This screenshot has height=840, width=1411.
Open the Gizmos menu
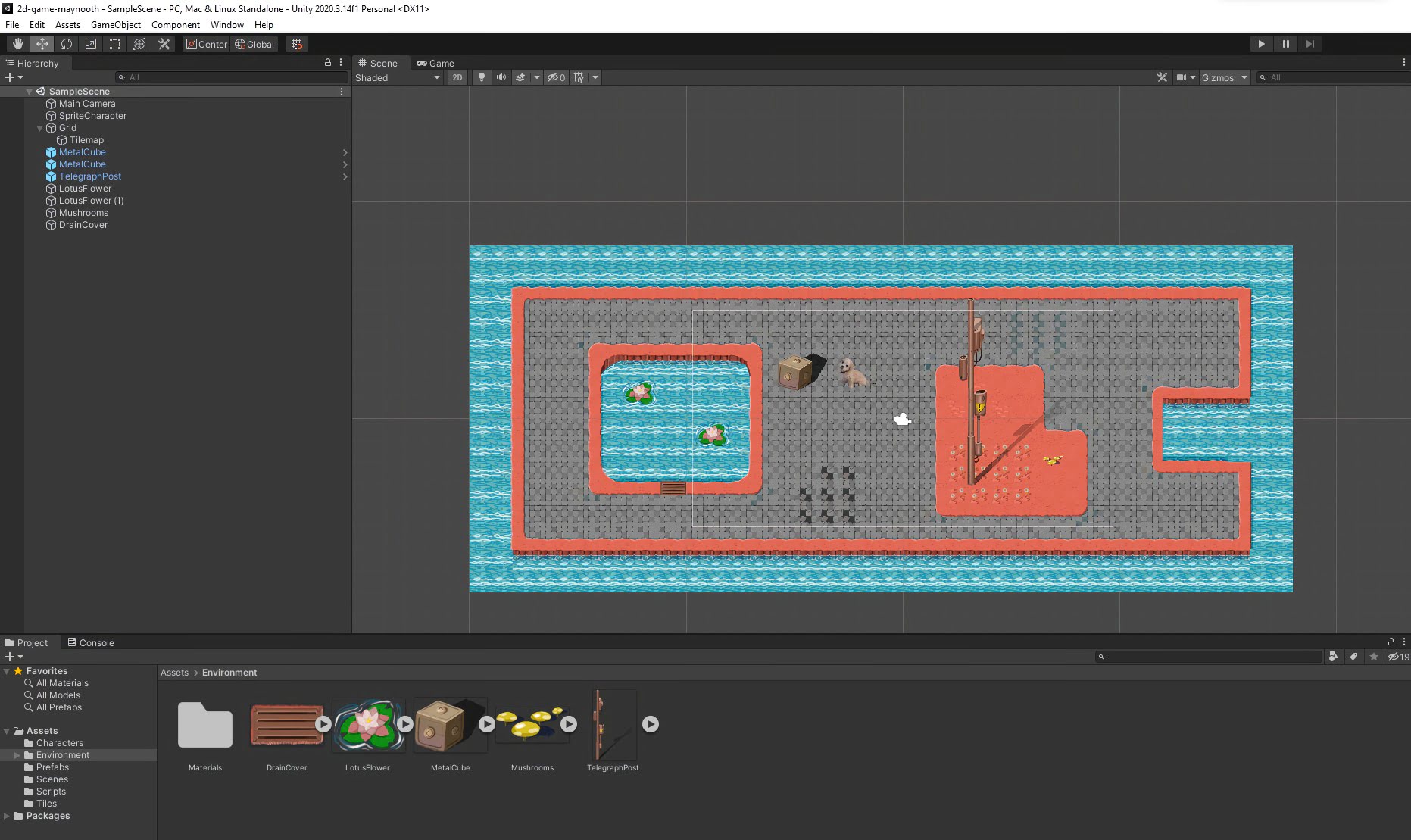point(1217,77)
